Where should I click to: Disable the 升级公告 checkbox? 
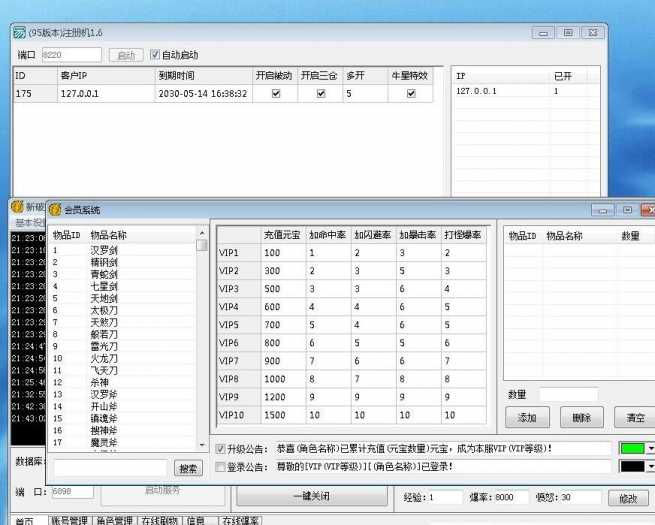pos(221,448)
